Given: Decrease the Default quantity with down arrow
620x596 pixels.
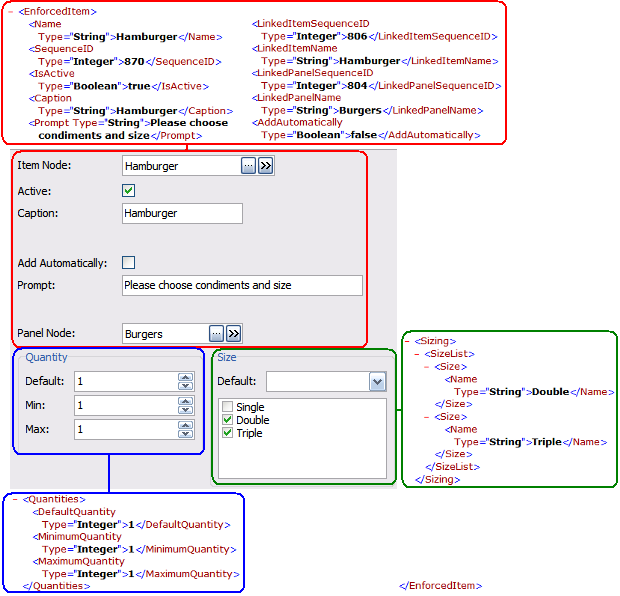Looking at the screenshot, I should [185, 386].
